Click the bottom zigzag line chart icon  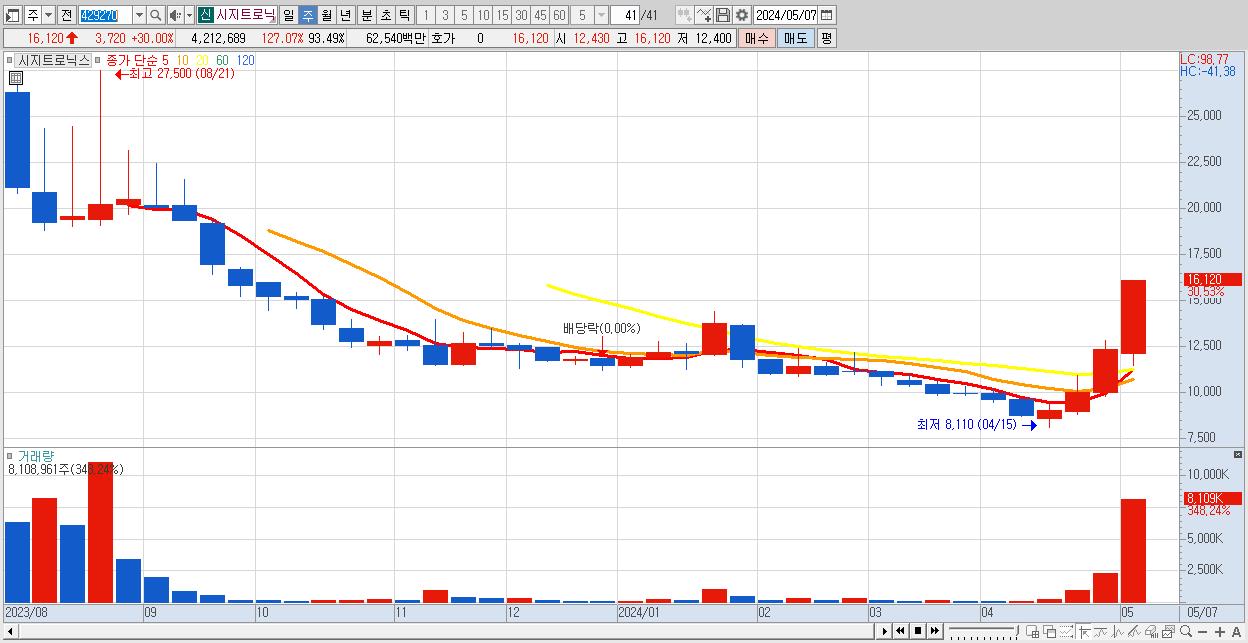[x=1117, y=632]
